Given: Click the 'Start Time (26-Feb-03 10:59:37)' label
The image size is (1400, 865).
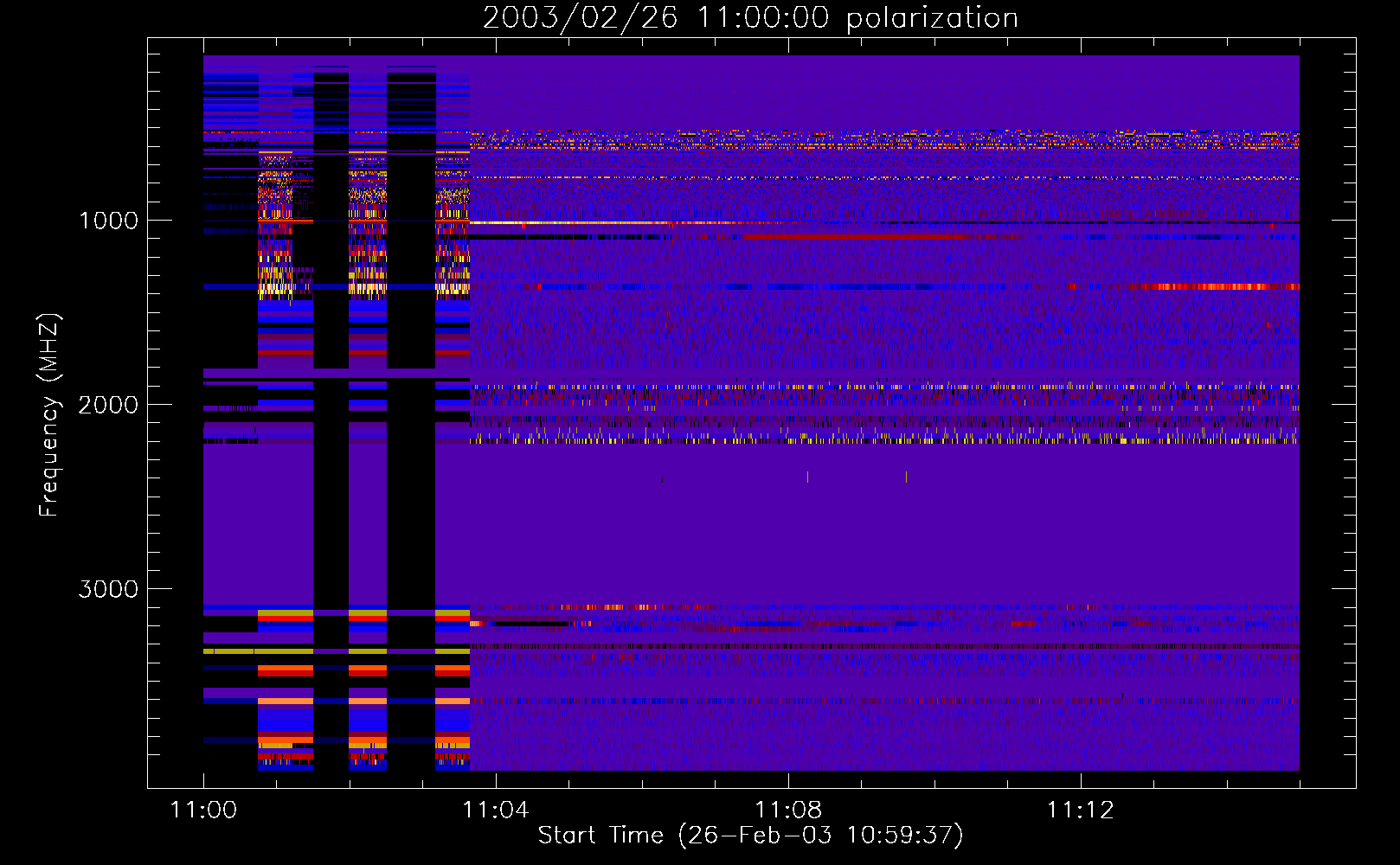Looking at the screenshot, I should coord(750,836).
